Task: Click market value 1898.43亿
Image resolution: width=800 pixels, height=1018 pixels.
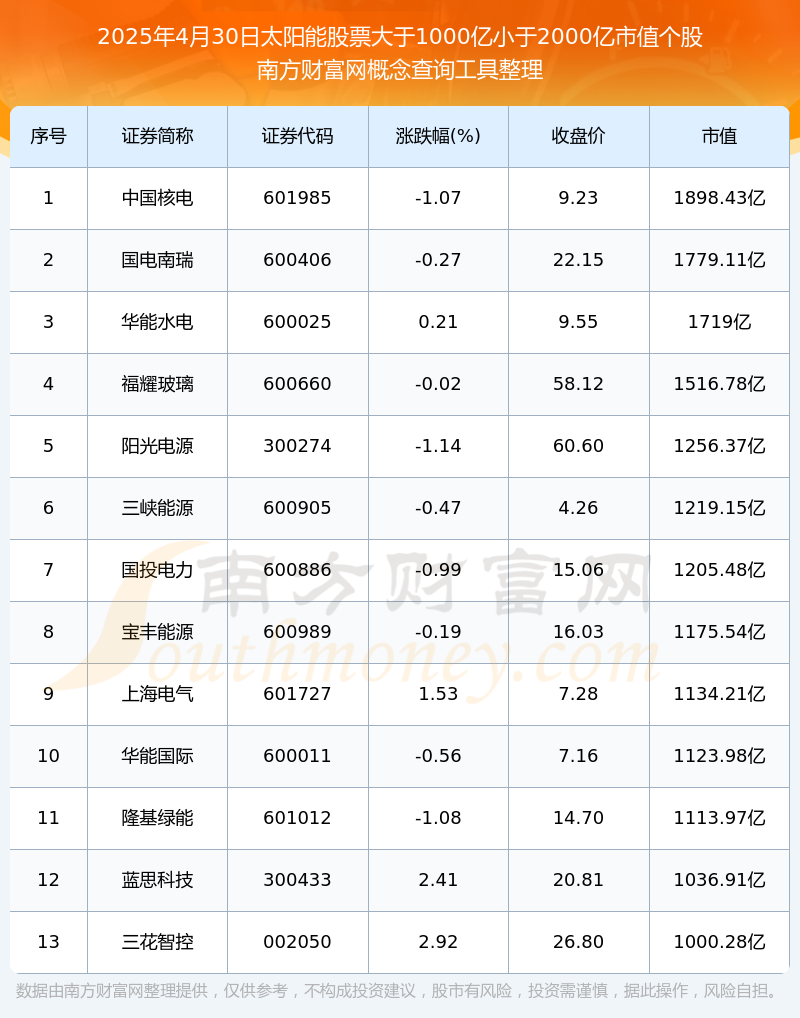Action: point(719,198)
